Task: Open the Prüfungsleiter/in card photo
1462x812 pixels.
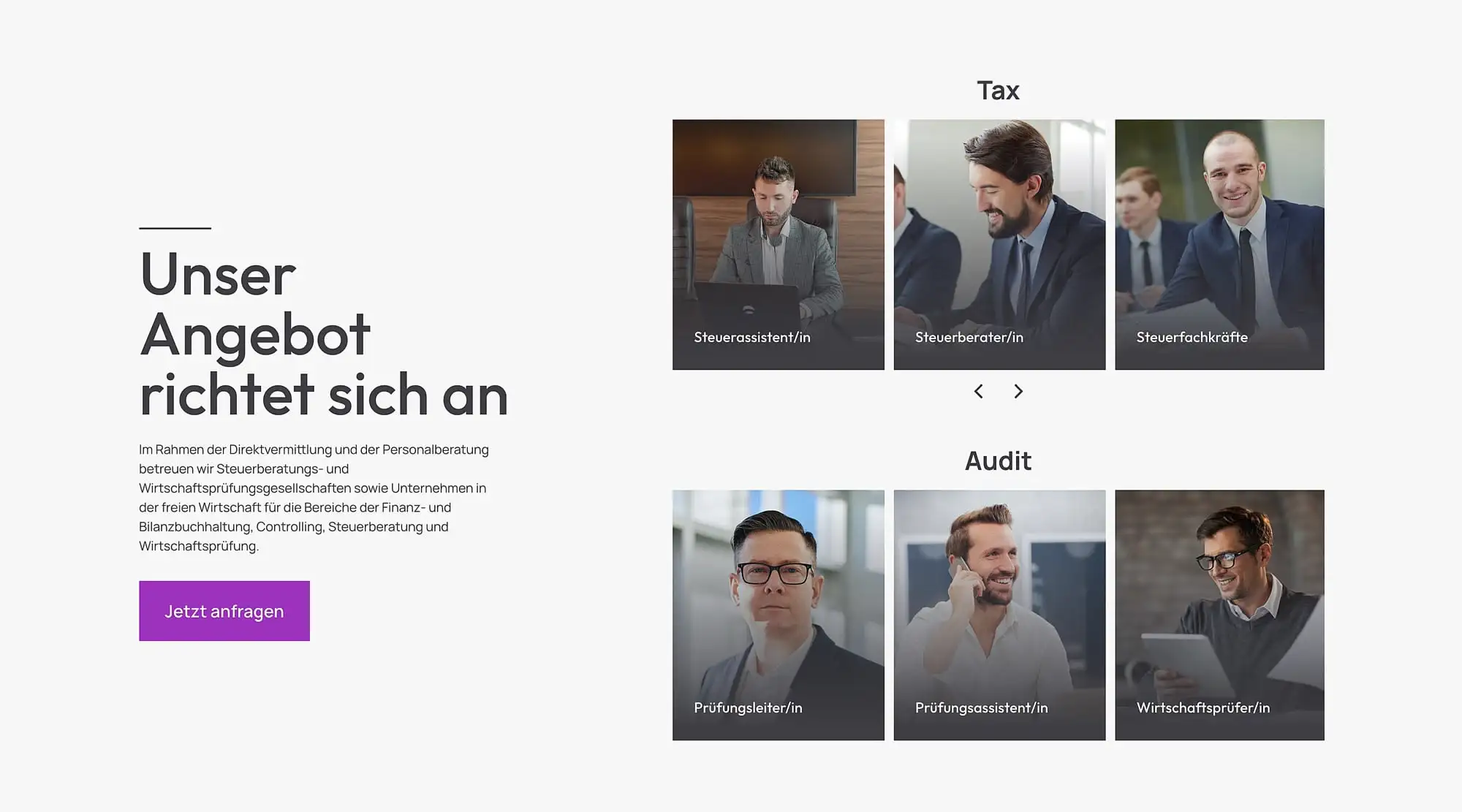Action: tap(779, 615)
